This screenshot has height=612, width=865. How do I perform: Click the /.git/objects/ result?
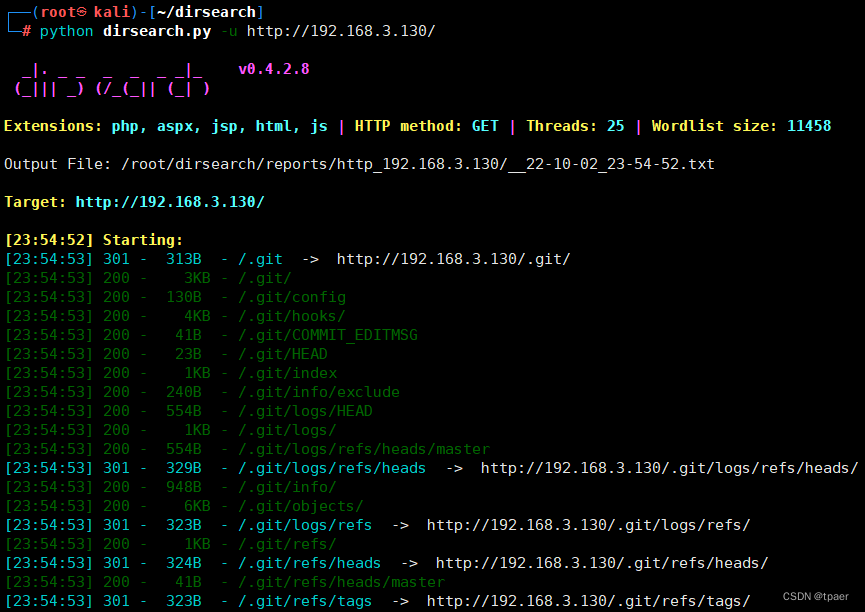pos(301,506)
